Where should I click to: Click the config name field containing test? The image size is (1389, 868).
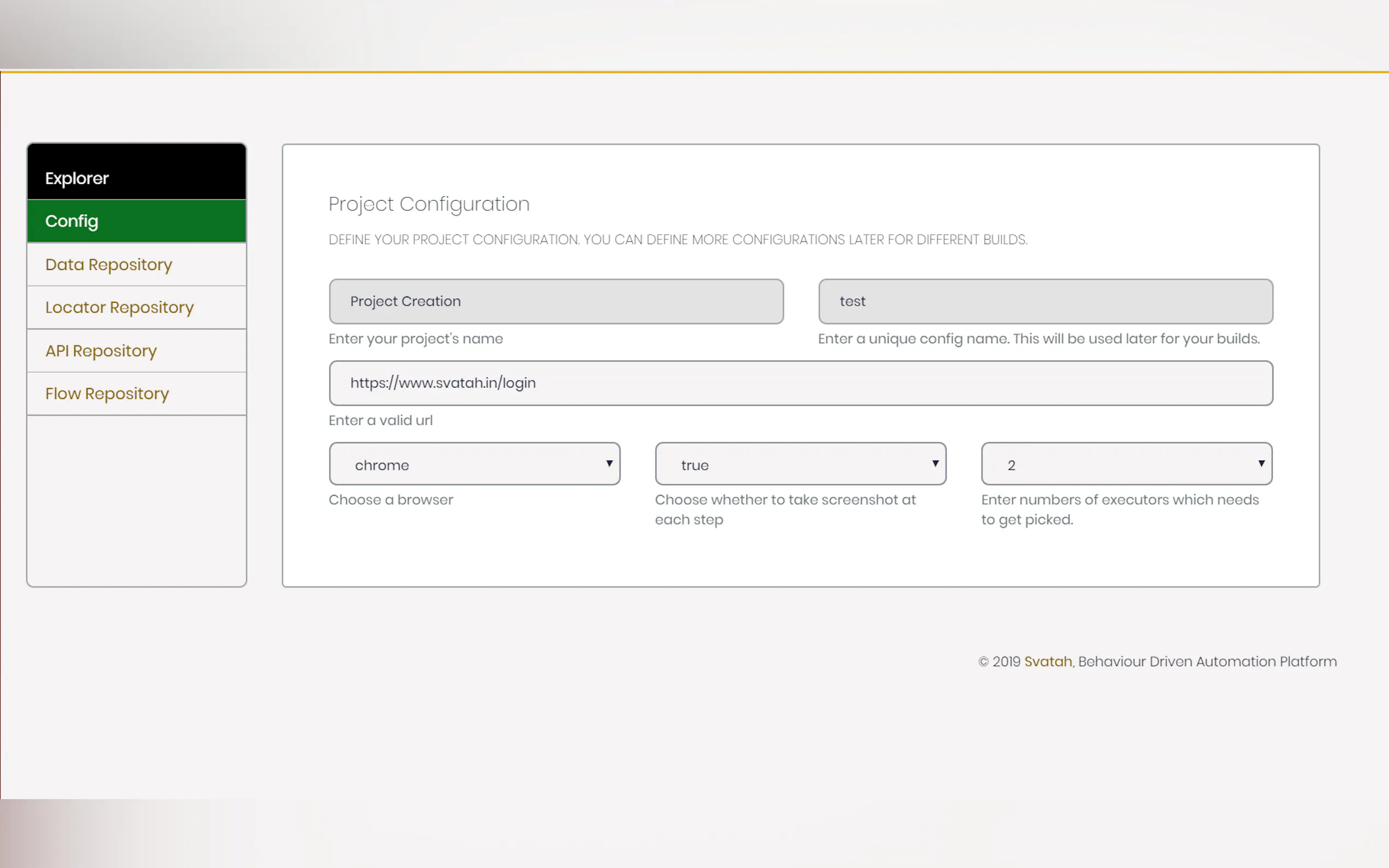pos(1044,301)
